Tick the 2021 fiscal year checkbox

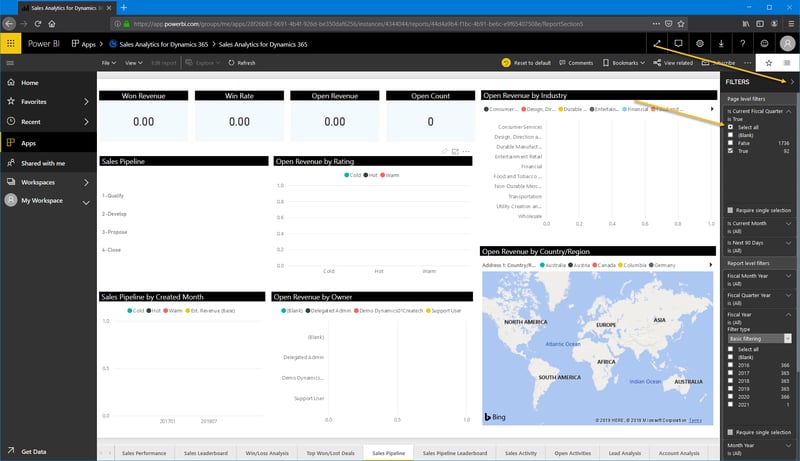coord(730,404)
